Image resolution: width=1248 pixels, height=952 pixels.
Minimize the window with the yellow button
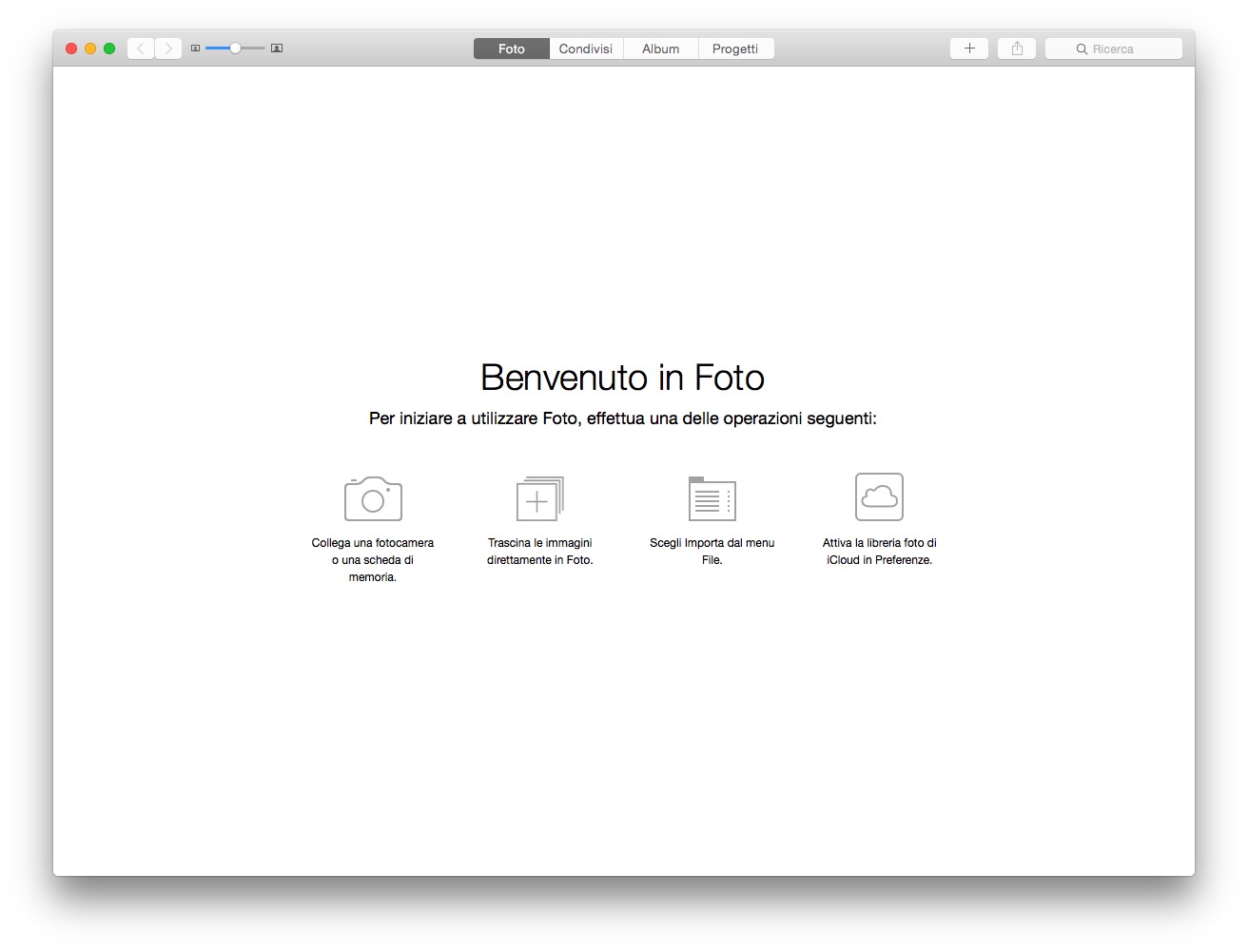(x=90, y=49)
